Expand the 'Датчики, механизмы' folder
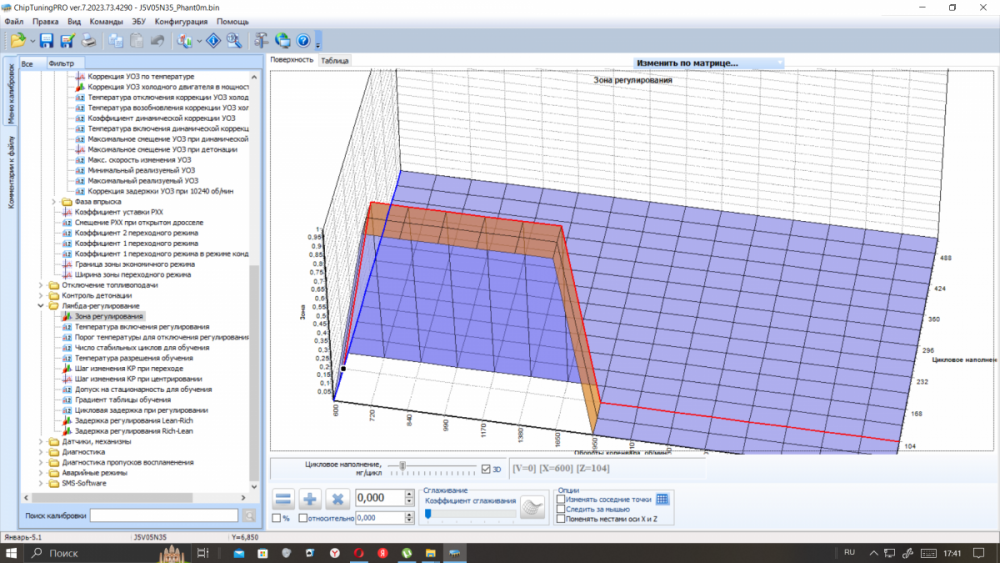The image size is (1000, 563). tap(42, 441)
